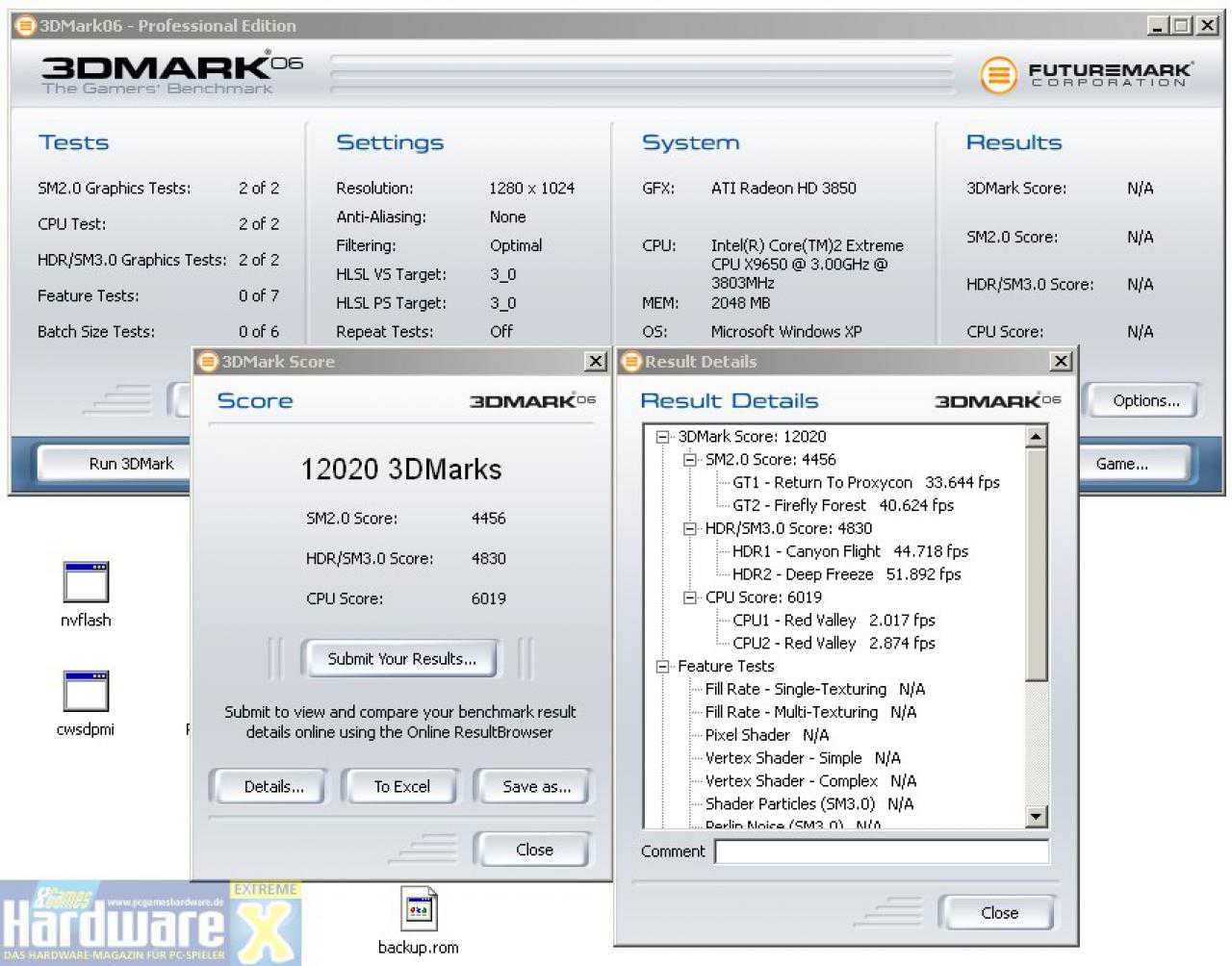This screenshot has width=1232, height=966.
Task: Click Close in the Result Details dialog
Action: (999, 913)
